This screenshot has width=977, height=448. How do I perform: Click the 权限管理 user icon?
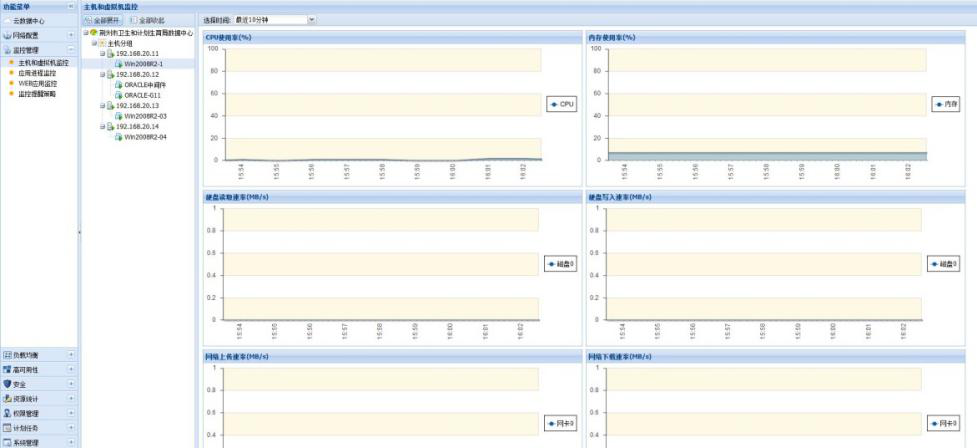coord(7,412)
